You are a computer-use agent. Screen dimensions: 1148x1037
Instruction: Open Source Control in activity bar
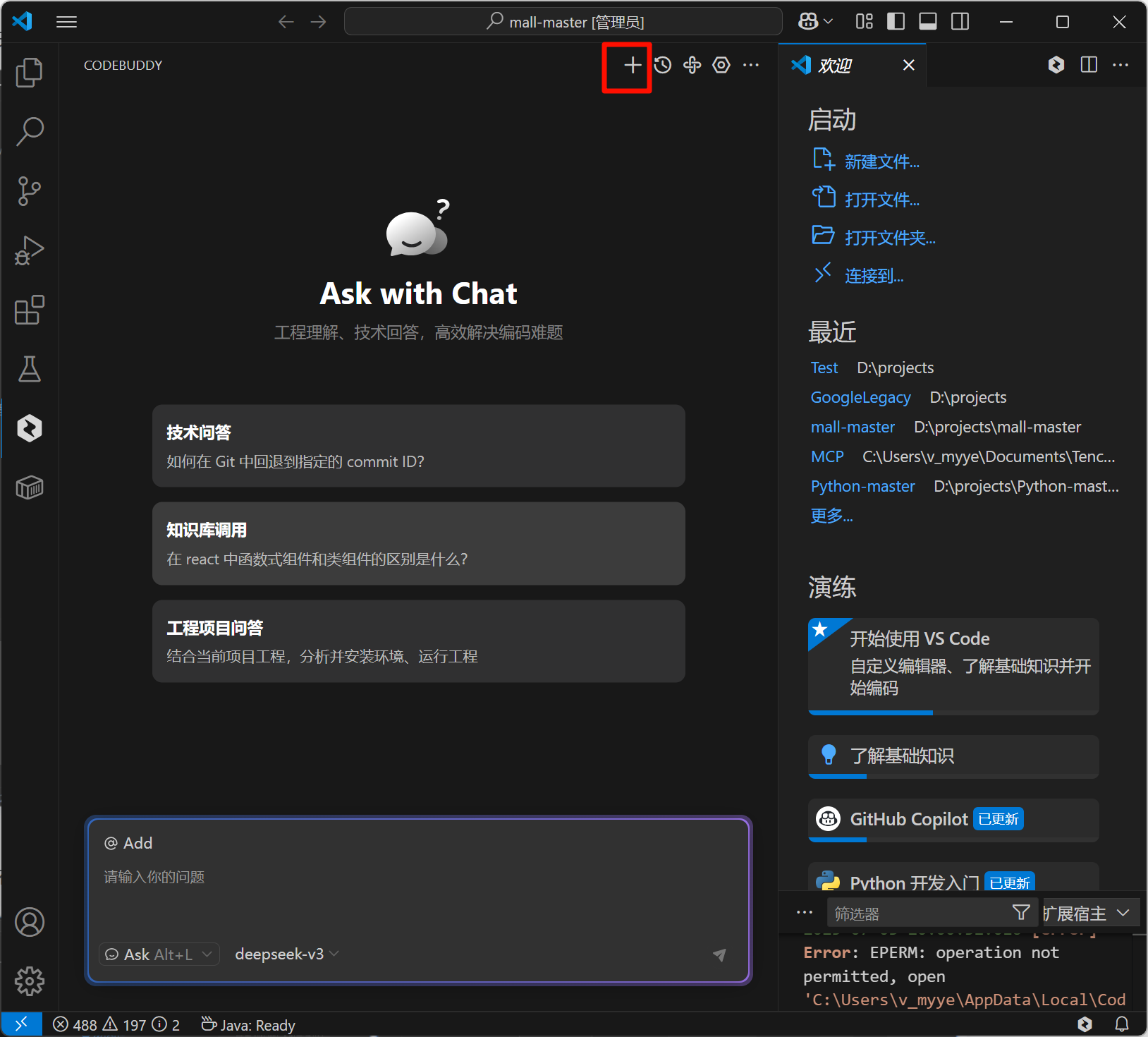[x=29, y=191]
